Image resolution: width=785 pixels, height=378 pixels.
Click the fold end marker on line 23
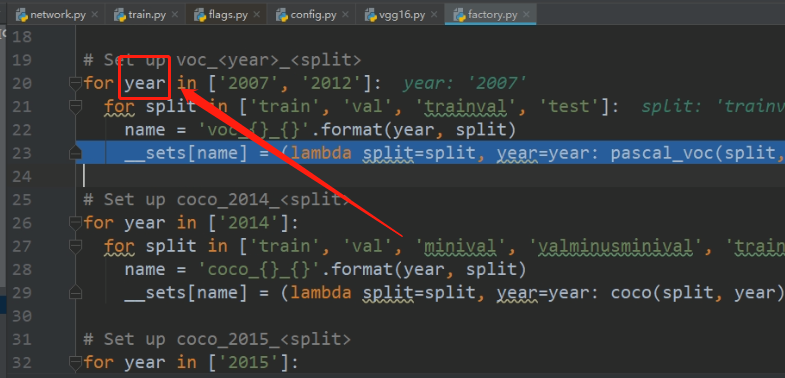coord(76,153)
